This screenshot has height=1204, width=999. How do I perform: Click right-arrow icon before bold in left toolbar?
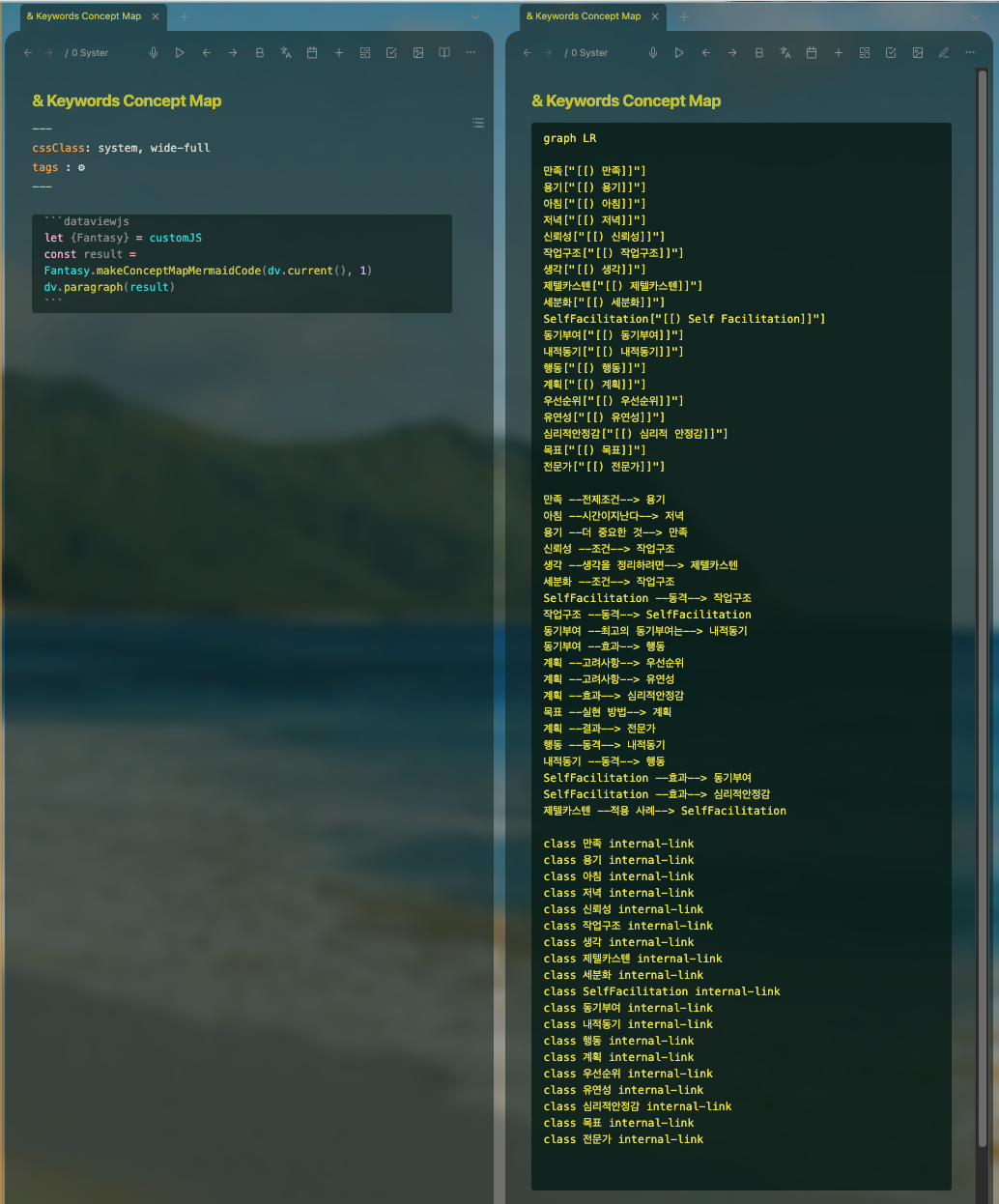pyautogui.click(x=233, y=53)
